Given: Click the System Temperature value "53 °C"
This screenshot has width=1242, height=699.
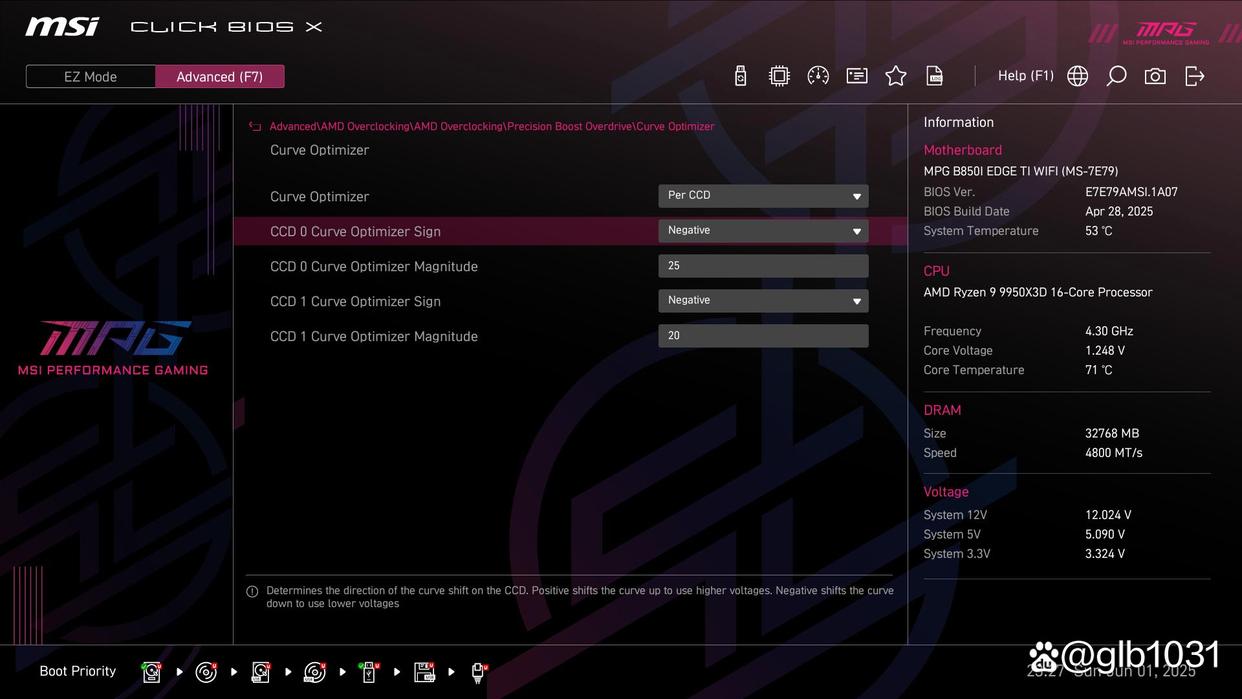Looking at the screenshot, I should point(1099,231).
